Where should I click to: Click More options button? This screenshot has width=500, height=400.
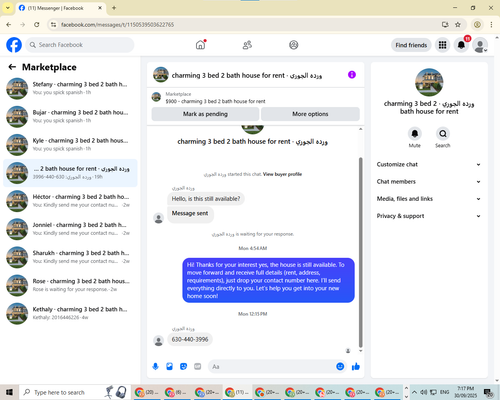pyautogui.click(x=310, y=114)
